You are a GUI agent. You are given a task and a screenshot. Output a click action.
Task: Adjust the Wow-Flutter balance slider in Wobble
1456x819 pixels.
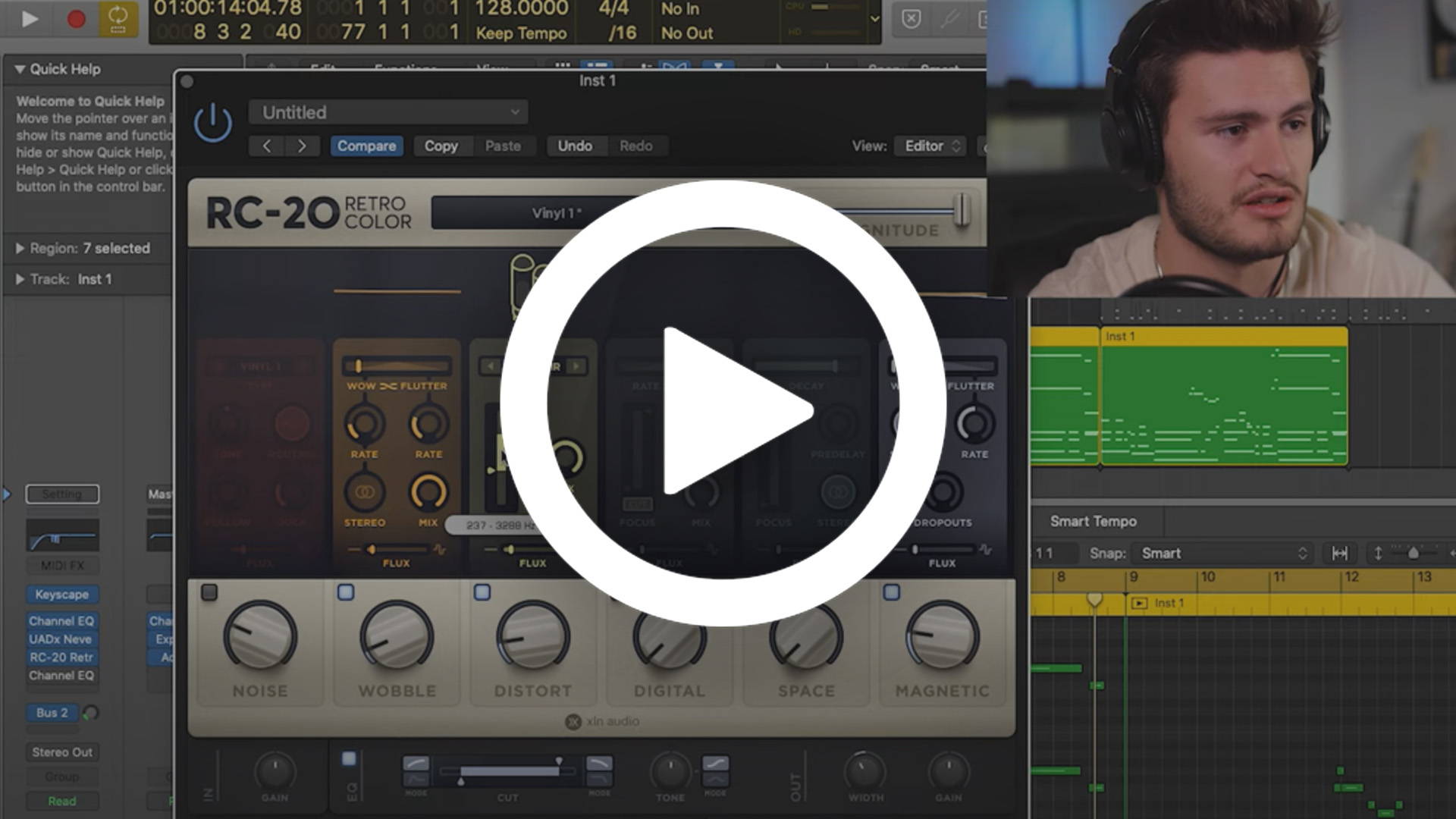pos(397,366)
